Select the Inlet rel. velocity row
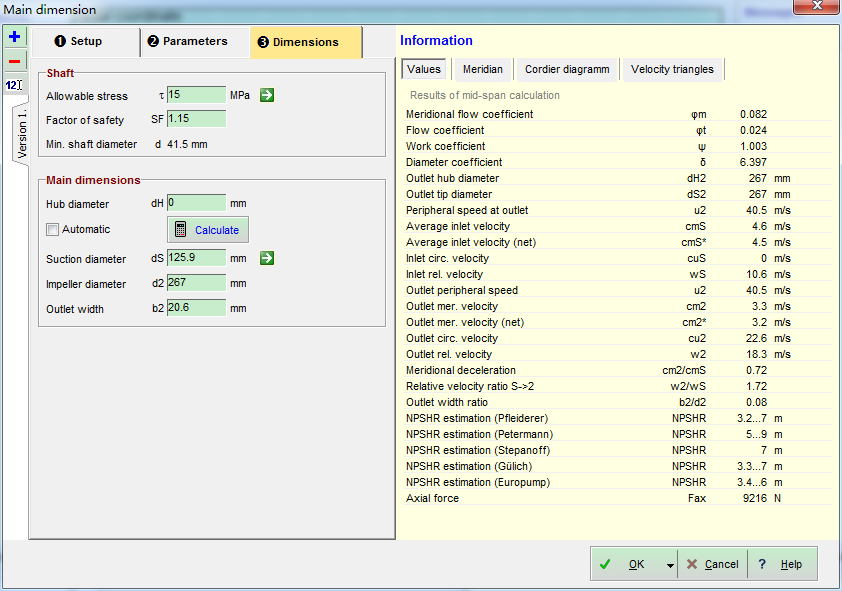Viewport: 842px width, 591px height. point(618,274)
